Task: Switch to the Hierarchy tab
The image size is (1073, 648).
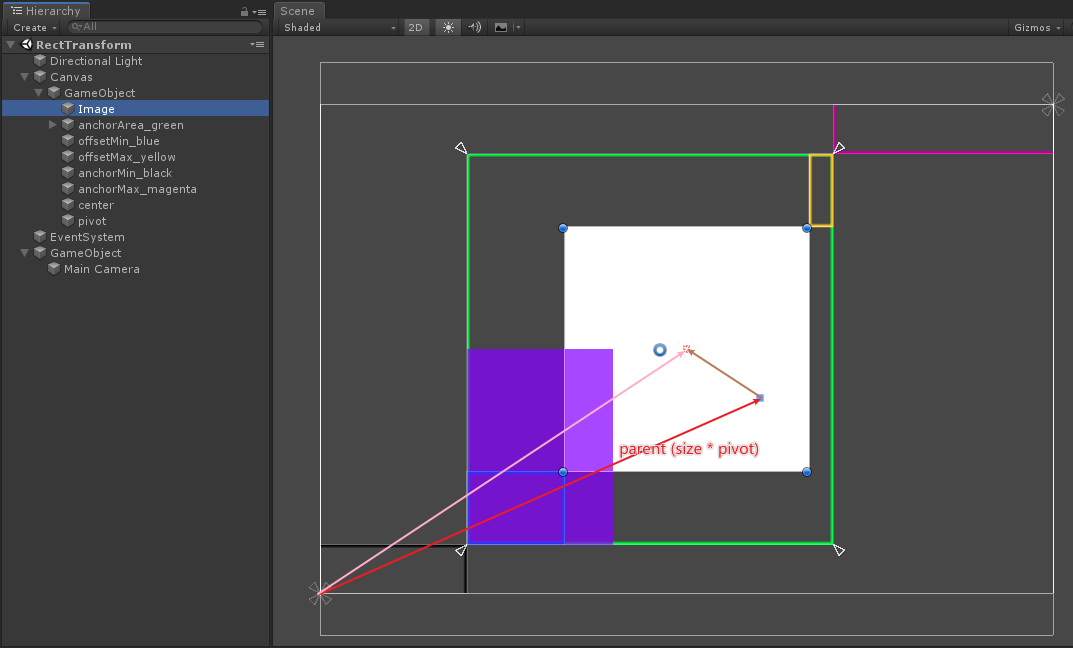Action: click(46, 11)
